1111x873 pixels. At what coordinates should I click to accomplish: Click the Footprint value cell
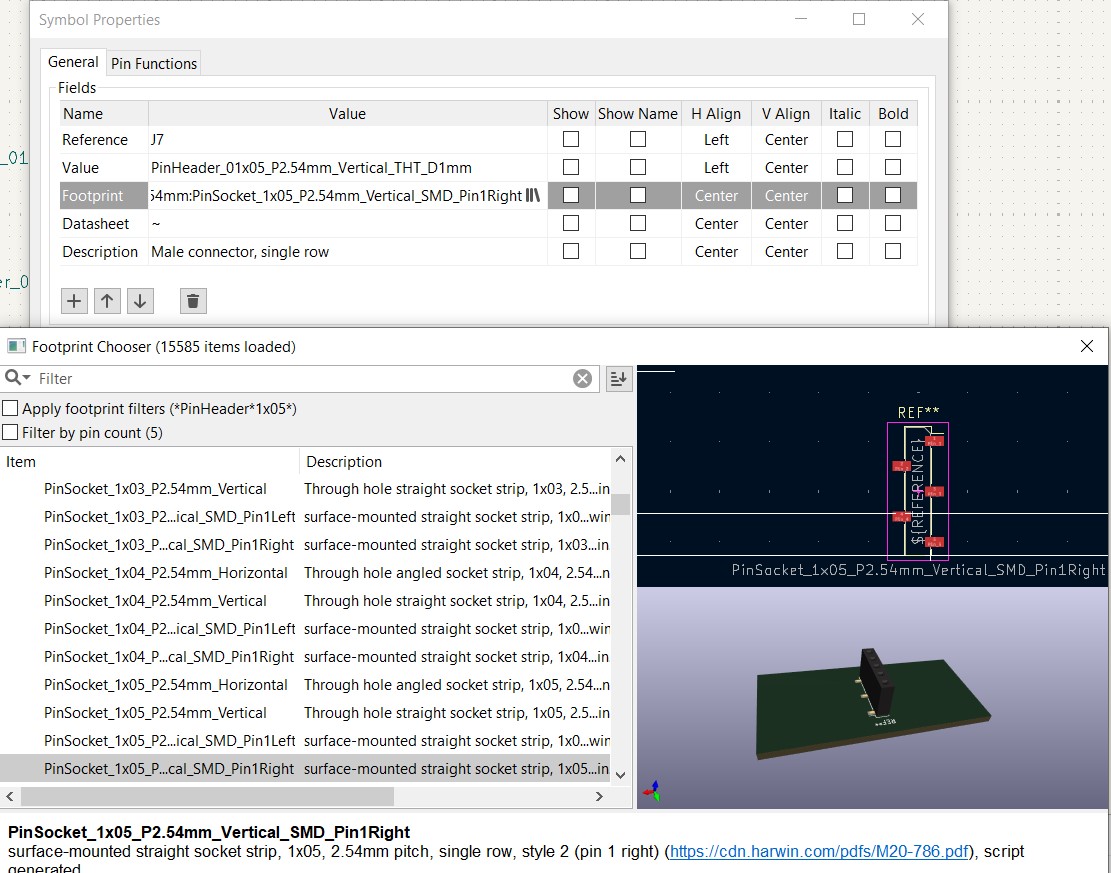tap(337, 196)
